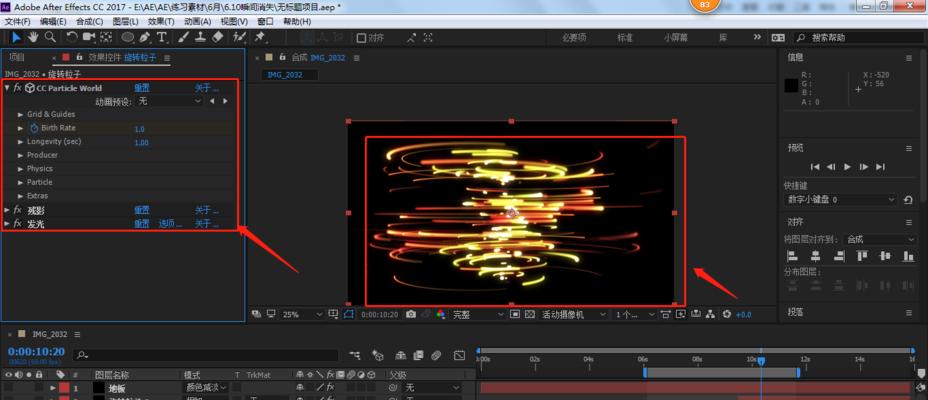The width and height of the screenshot is (928, 400).
Task: Expand the Extras property group
Action: [x=21, y=196]
